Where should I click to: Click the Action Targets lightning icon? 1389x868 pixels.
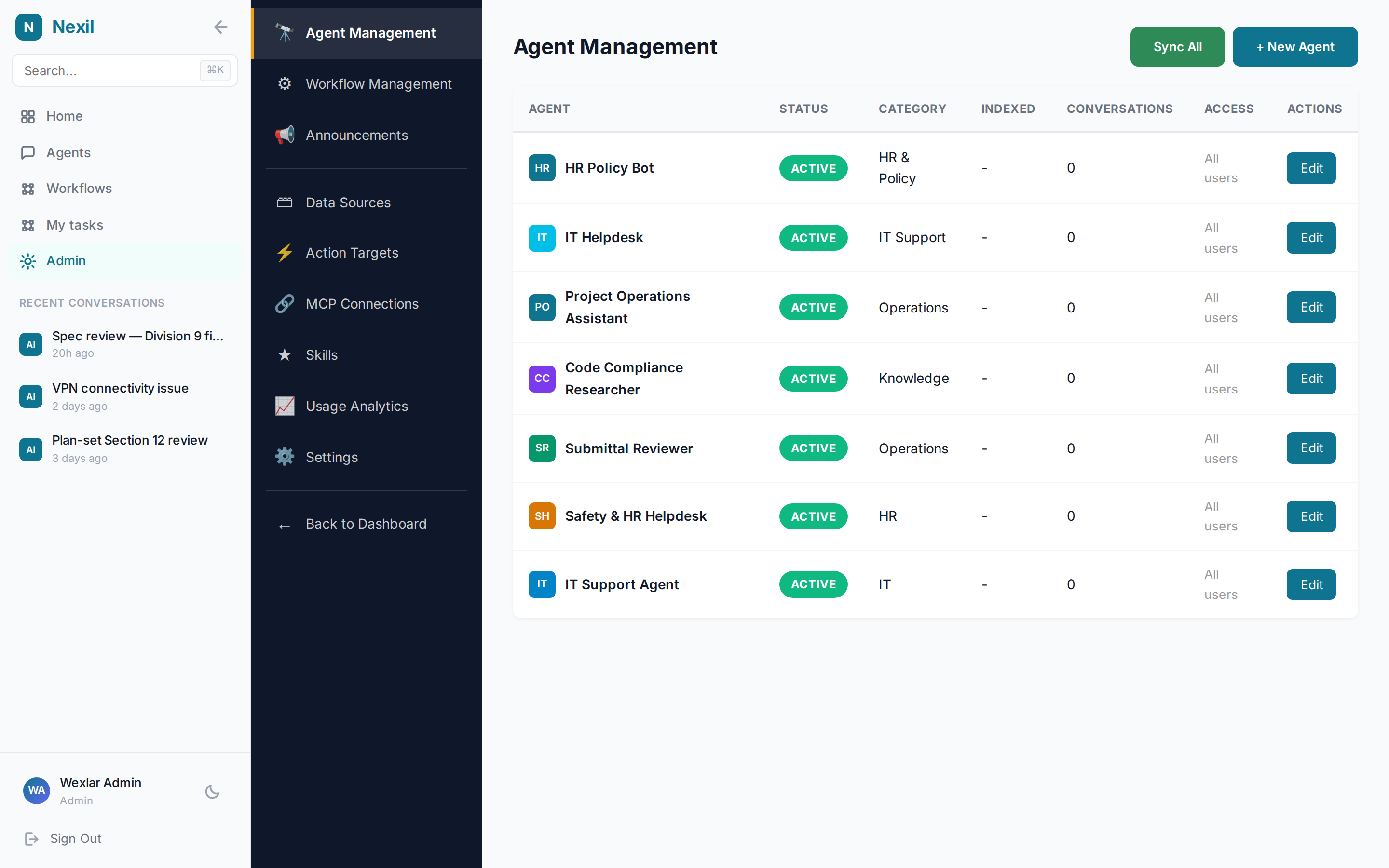tap(285, 253)
